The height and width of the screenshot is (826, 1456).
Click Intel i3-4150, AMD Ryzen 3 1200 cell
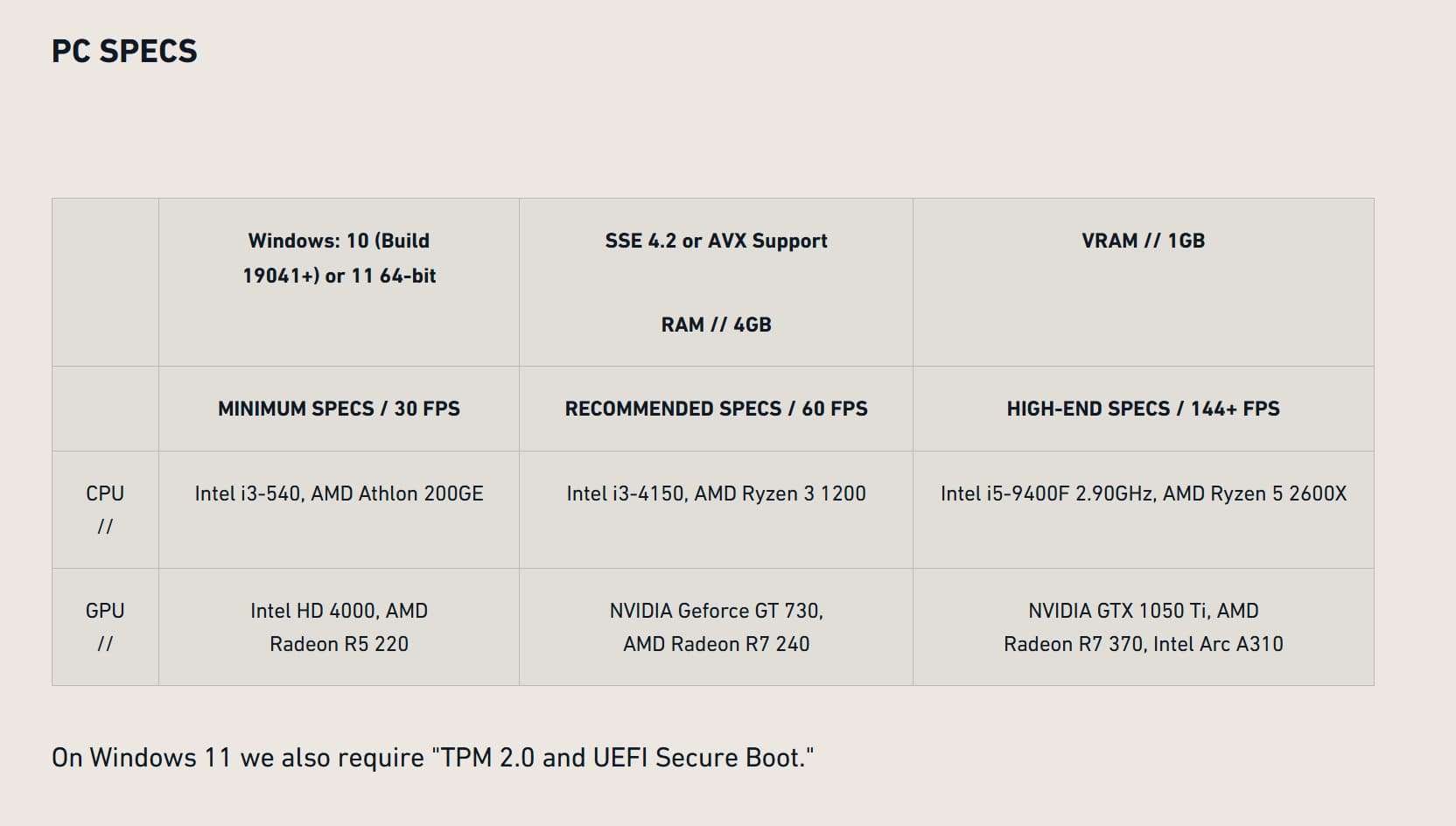(x=716, y=493)
